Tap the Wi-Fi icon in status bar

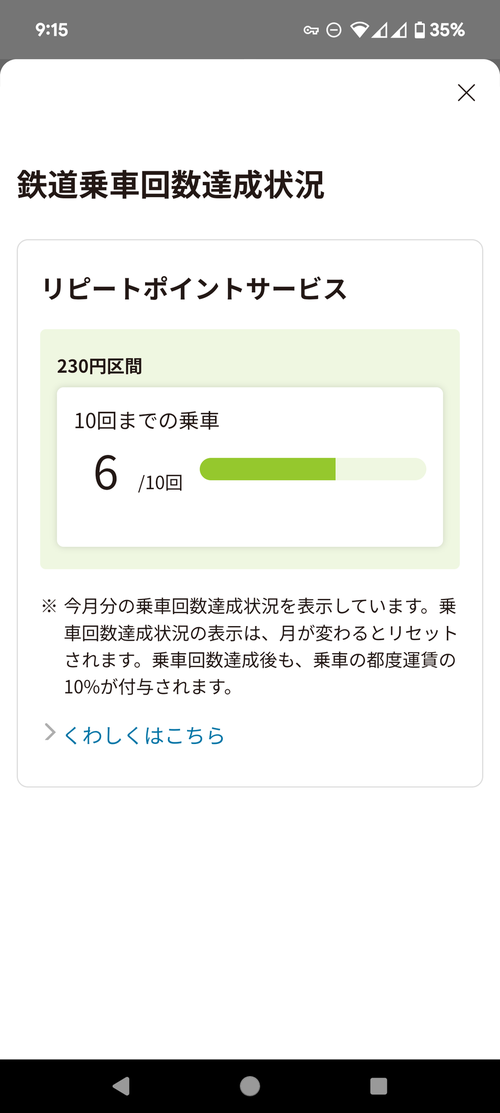coord(360,30)
